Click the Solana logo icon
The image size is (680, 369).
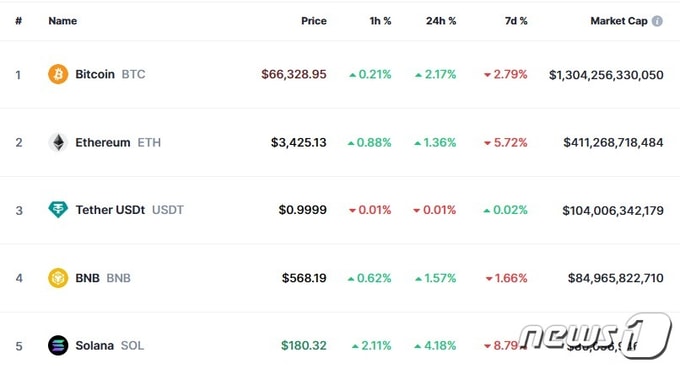coord(58,346)
